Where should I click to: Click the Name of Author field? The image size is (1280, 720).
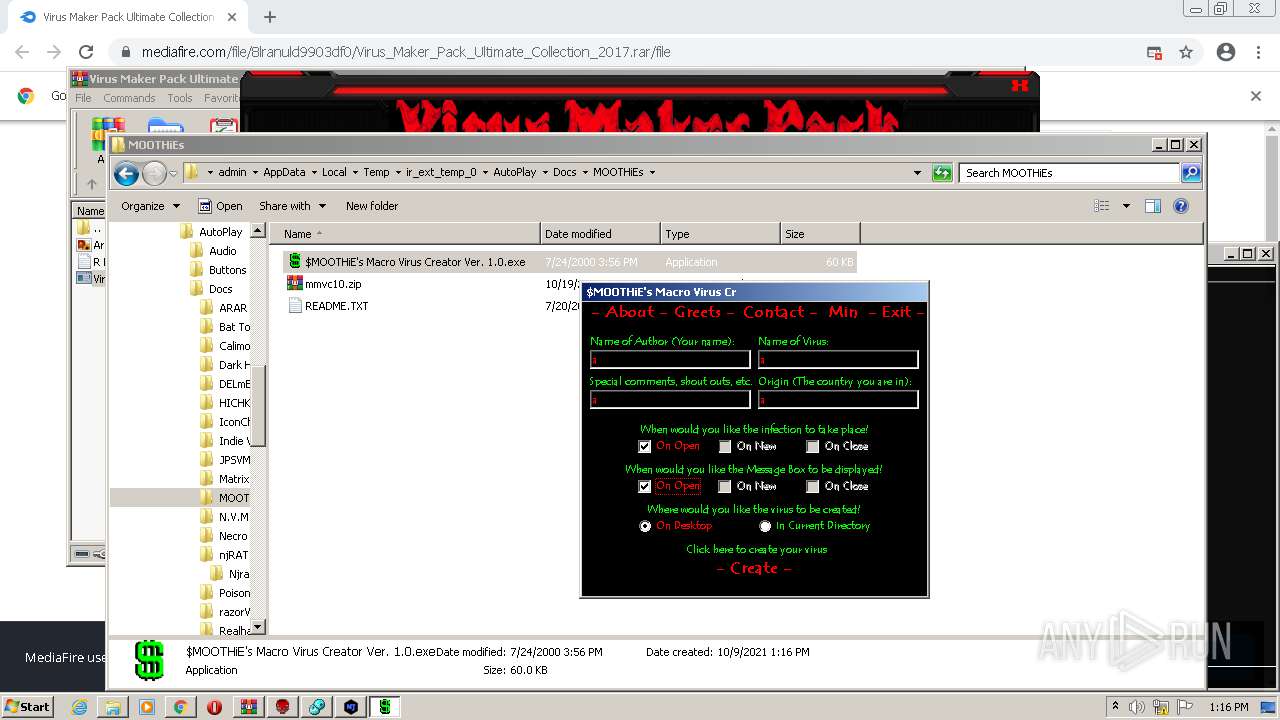(669, 360)
